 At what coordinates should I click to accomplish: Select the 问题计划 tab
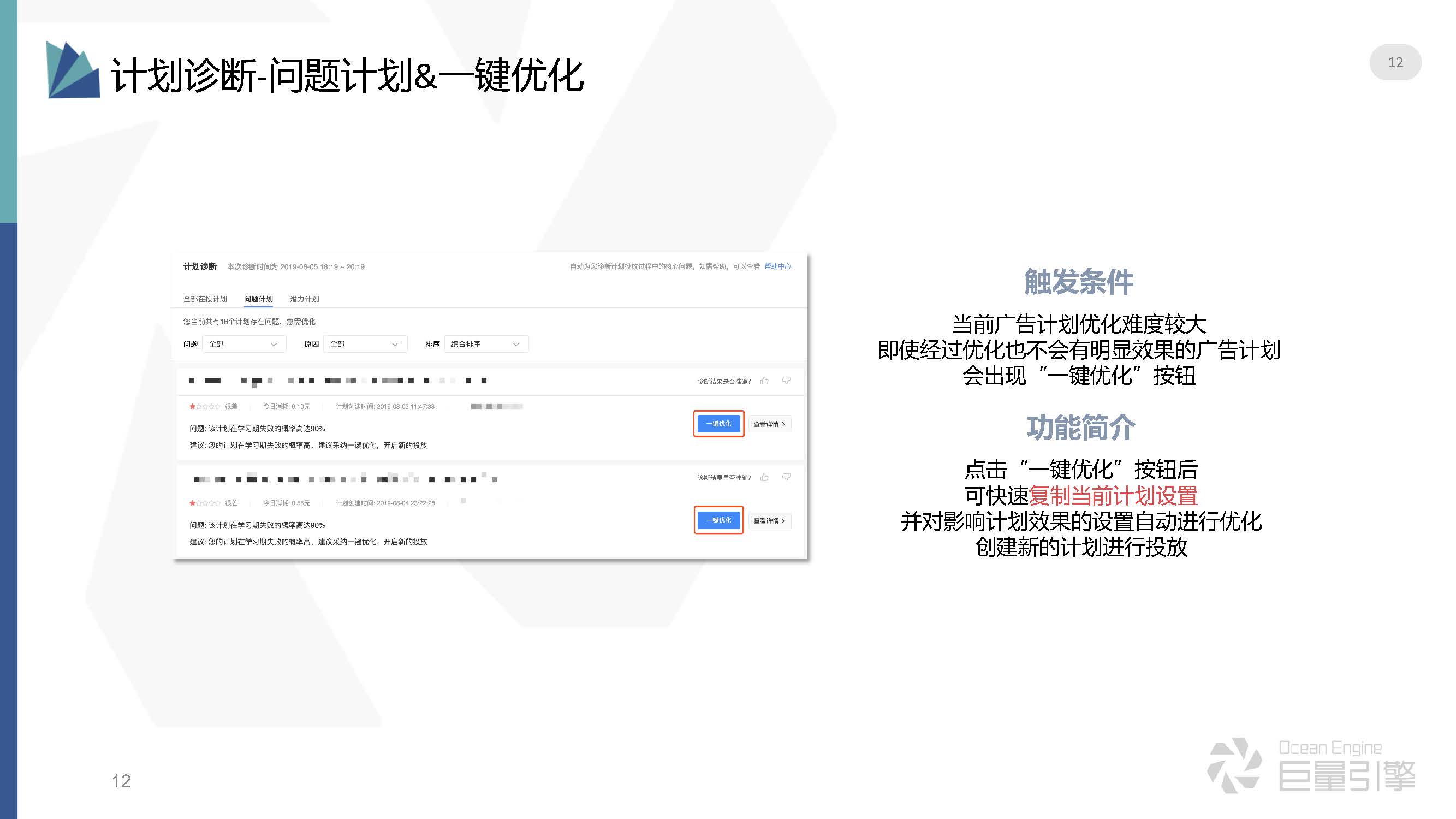pos(258,299)
